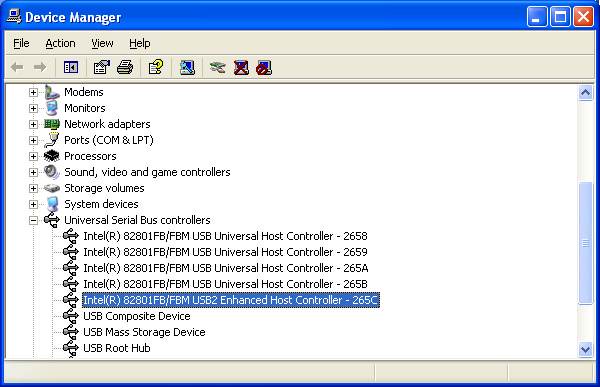Expand Sound, video and game controllers
The height and width of the screenshot is (387, 600).
click(x=33, y=172)
